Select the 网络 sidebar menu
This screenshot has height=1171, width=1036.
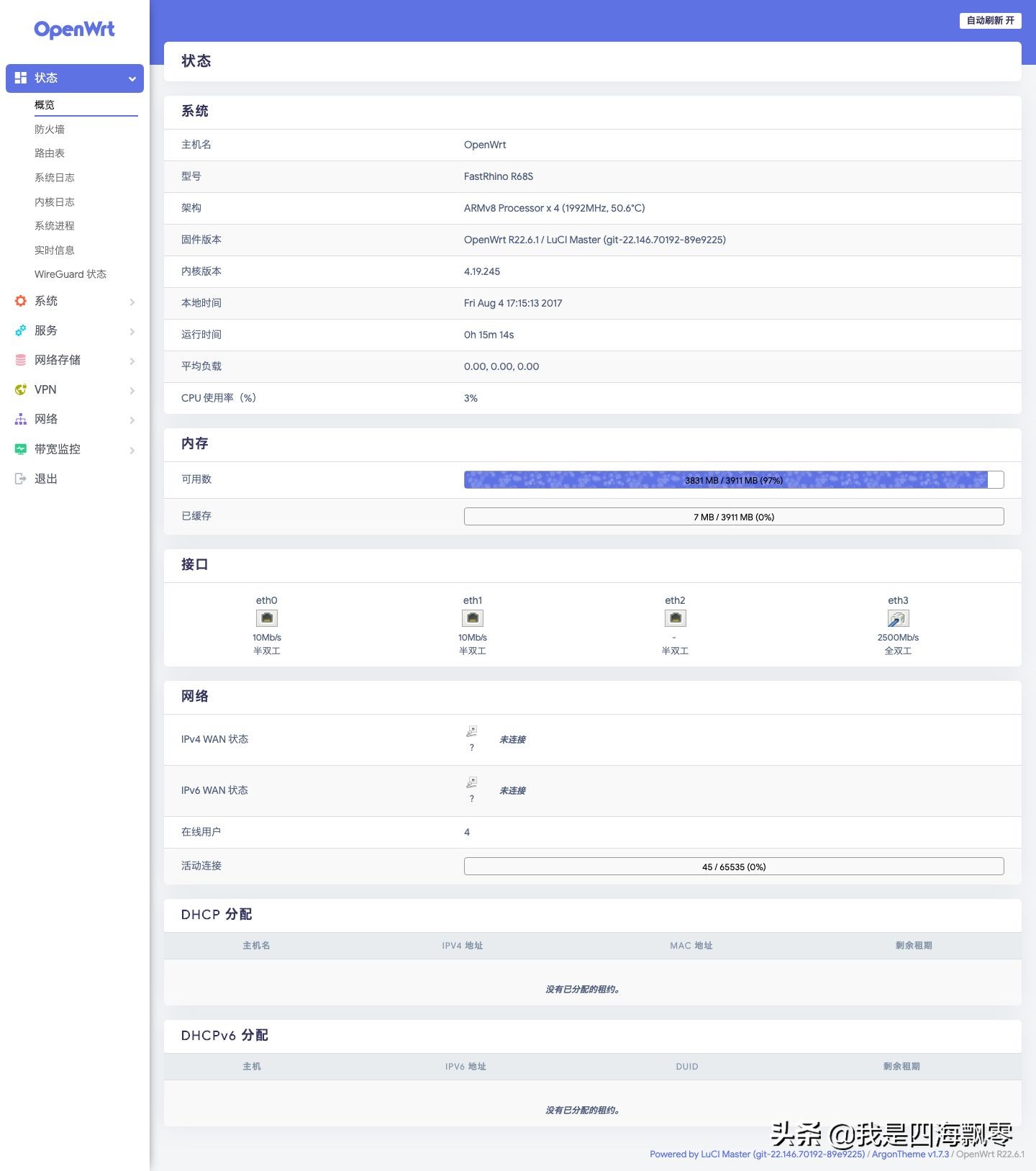pyautogui.click(x=75, y=419)
